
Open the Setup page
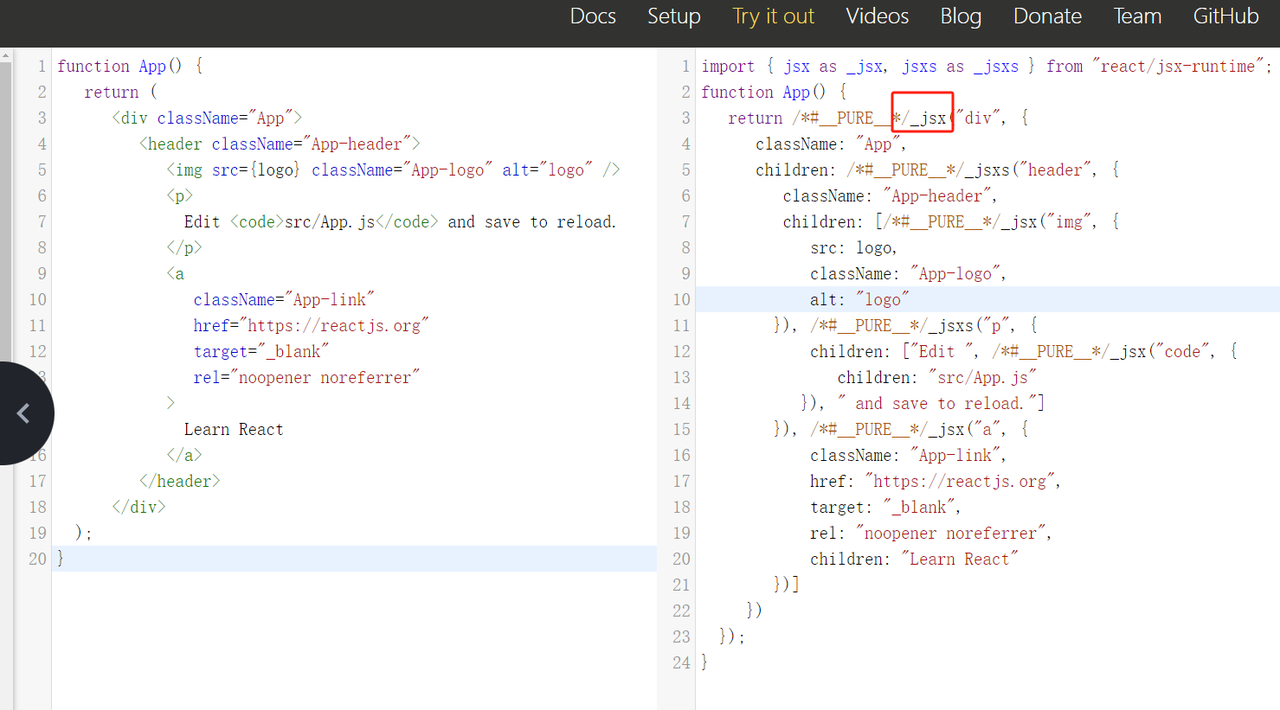[x=674, y=16]
